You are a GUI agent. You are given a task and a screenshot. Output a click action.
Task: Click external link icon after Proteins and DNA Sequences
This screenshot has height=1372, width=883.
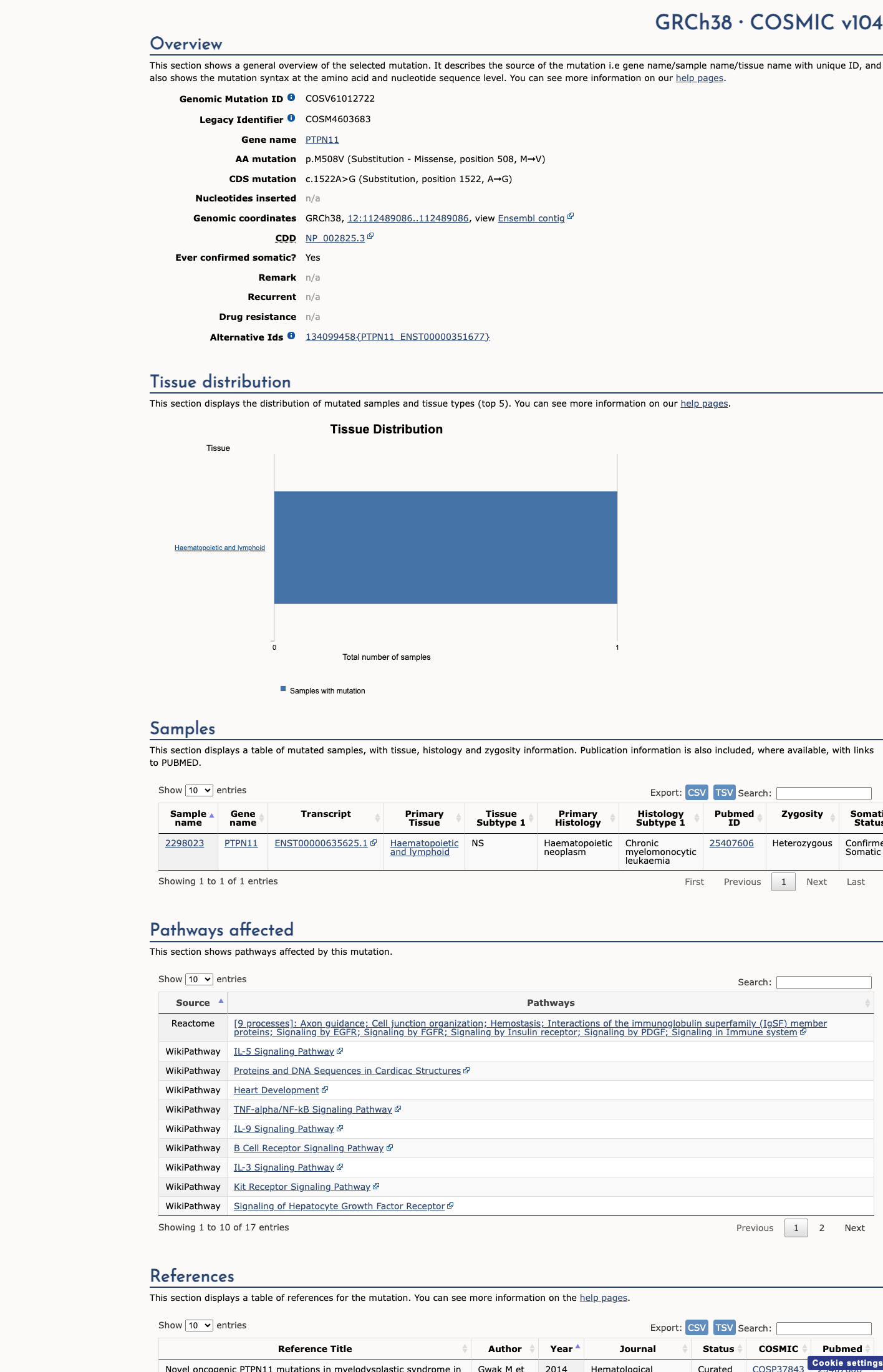[466, 1070]
